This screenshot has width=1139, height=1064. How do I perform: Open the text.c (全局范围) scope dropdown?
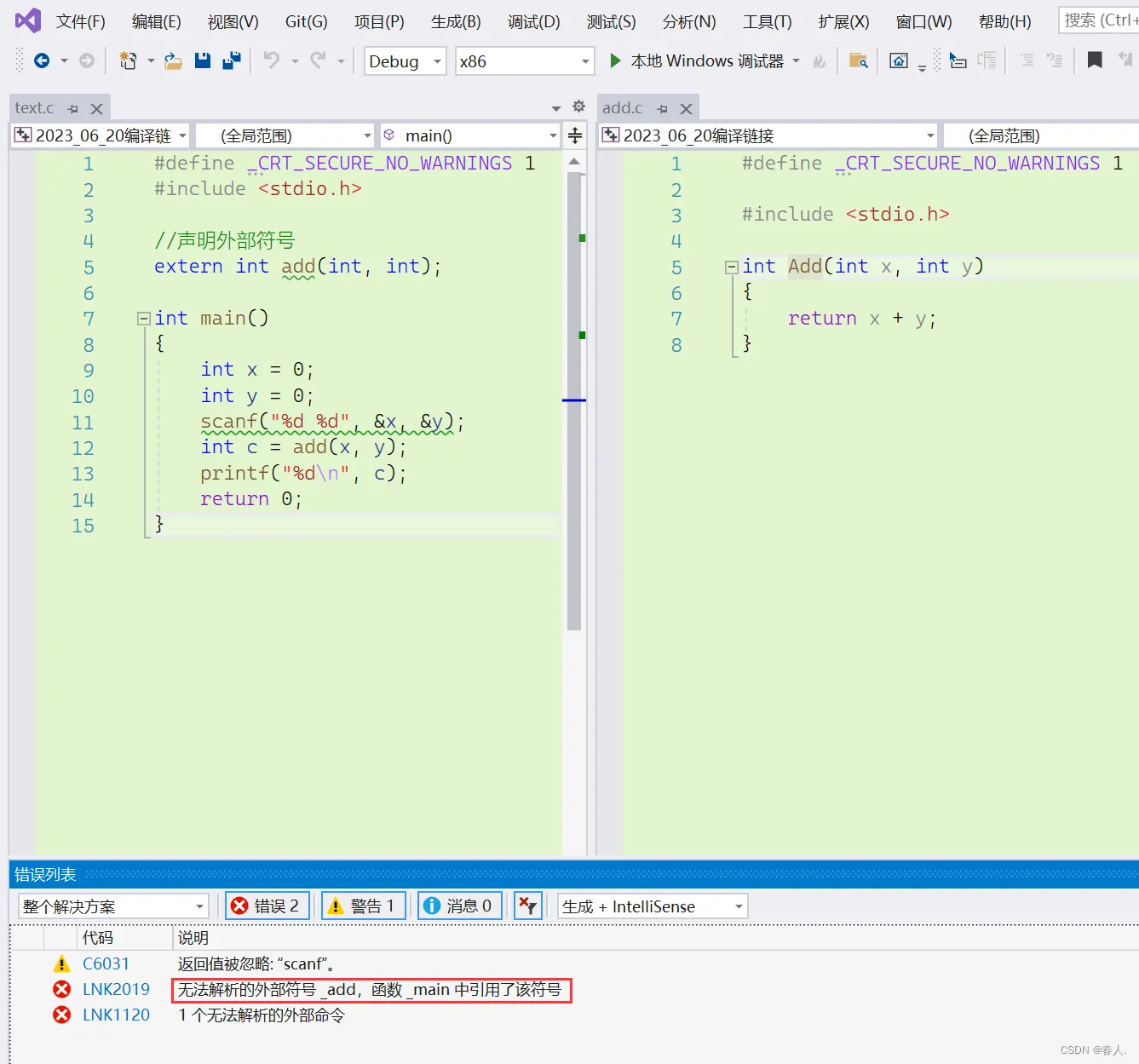click(x=285, y=135)
